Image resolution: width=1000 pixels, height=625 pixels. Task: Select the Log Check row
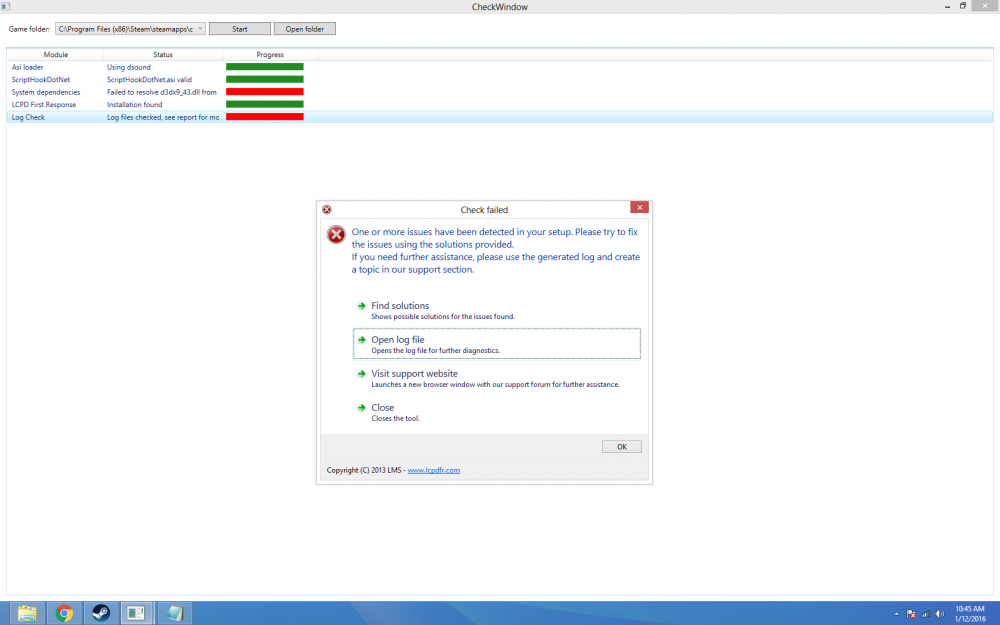(x=499, y=117)
